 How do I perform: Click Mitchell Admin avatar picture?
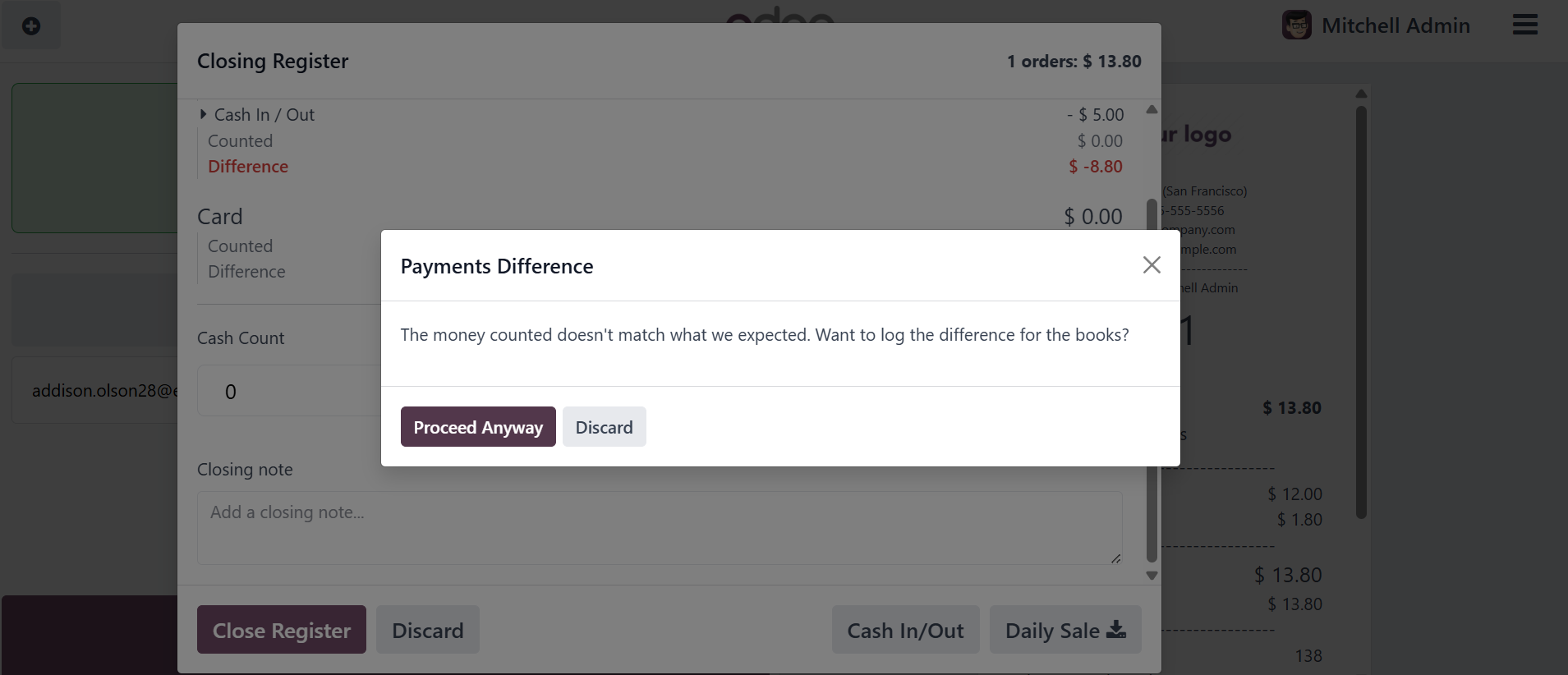[1296, 25]
